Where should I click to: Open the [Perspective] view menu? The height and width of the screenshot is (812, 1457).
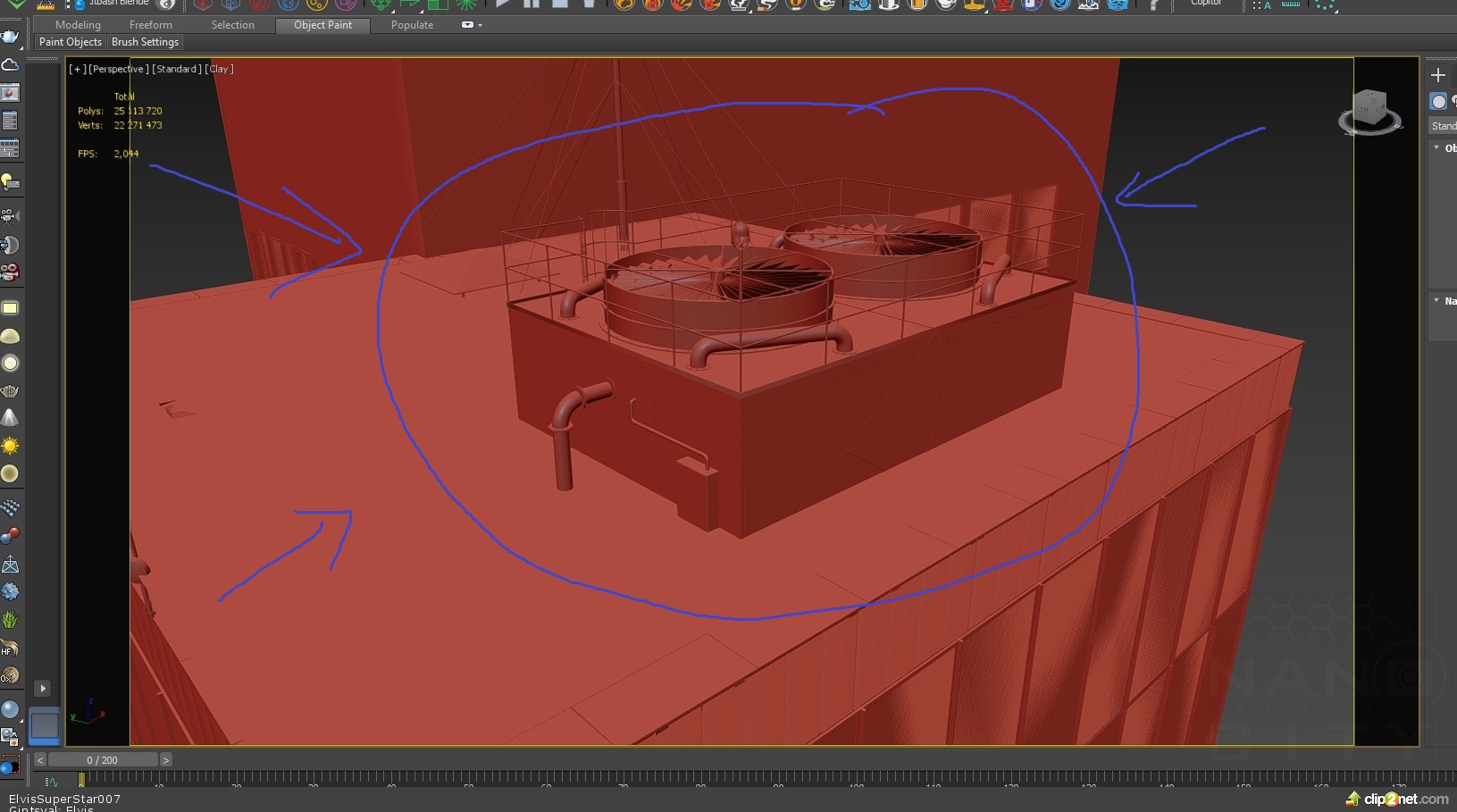click(119, 69)
